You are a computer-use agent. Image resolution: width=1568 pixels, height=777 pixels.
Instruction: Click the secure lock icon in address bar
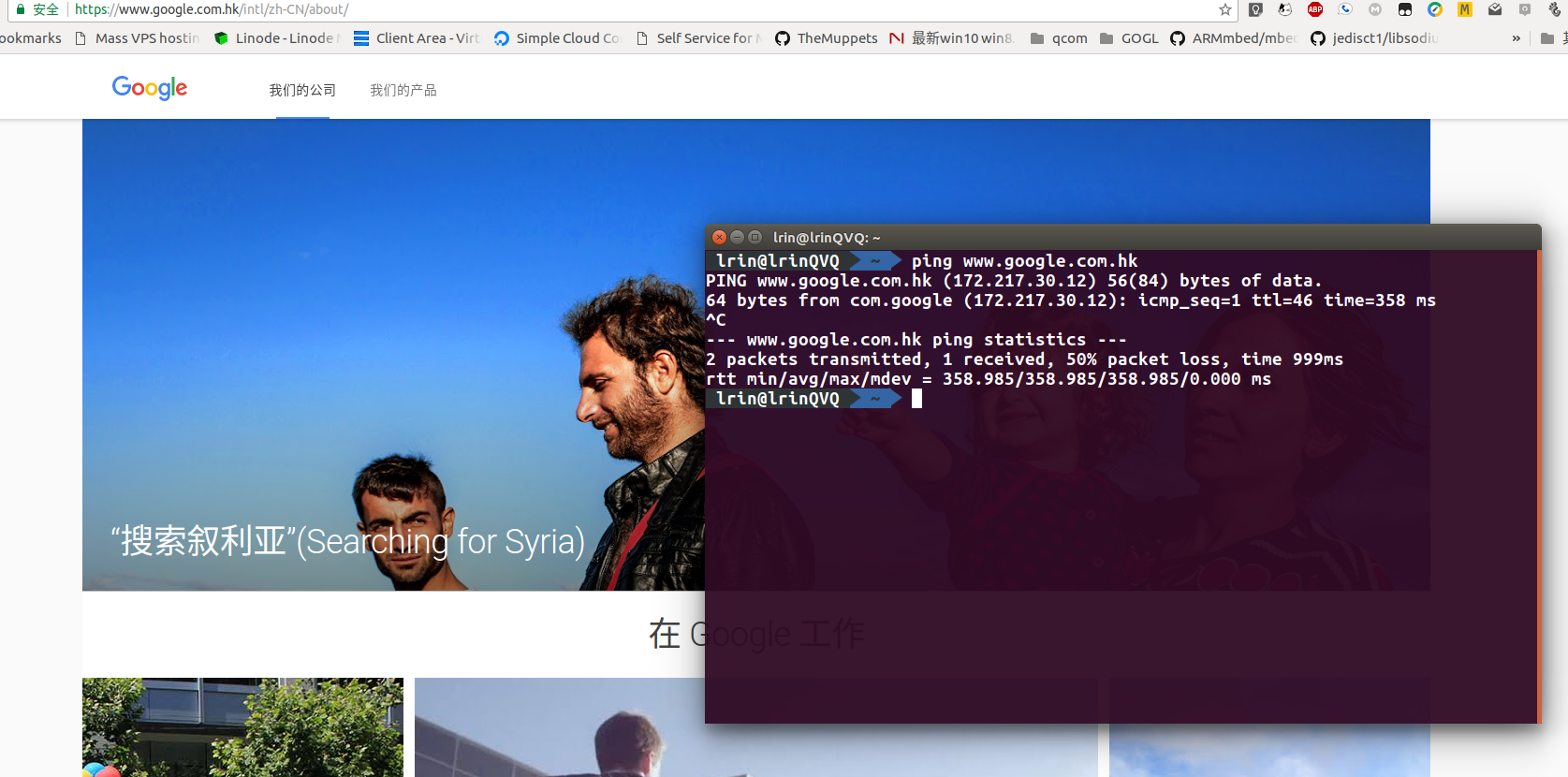point(21,9)
